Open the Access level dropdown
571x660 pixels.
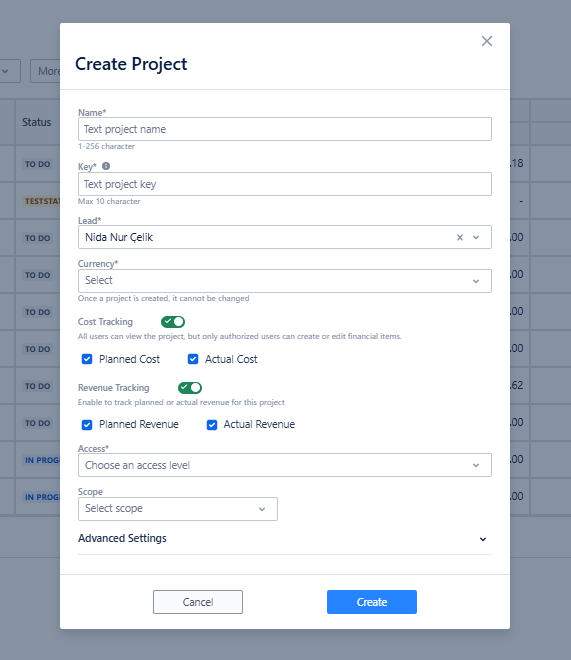pos(285,465)
